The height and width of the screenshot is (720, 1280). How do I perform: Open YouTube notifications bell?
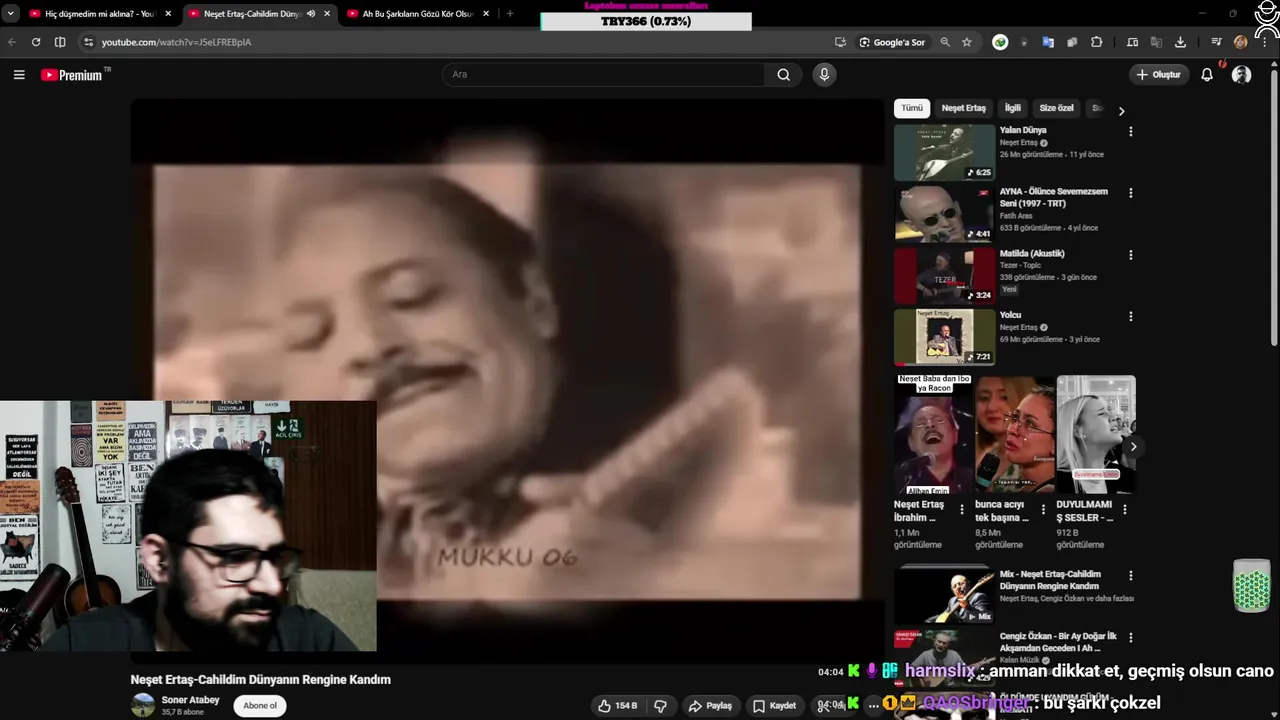1207,75
